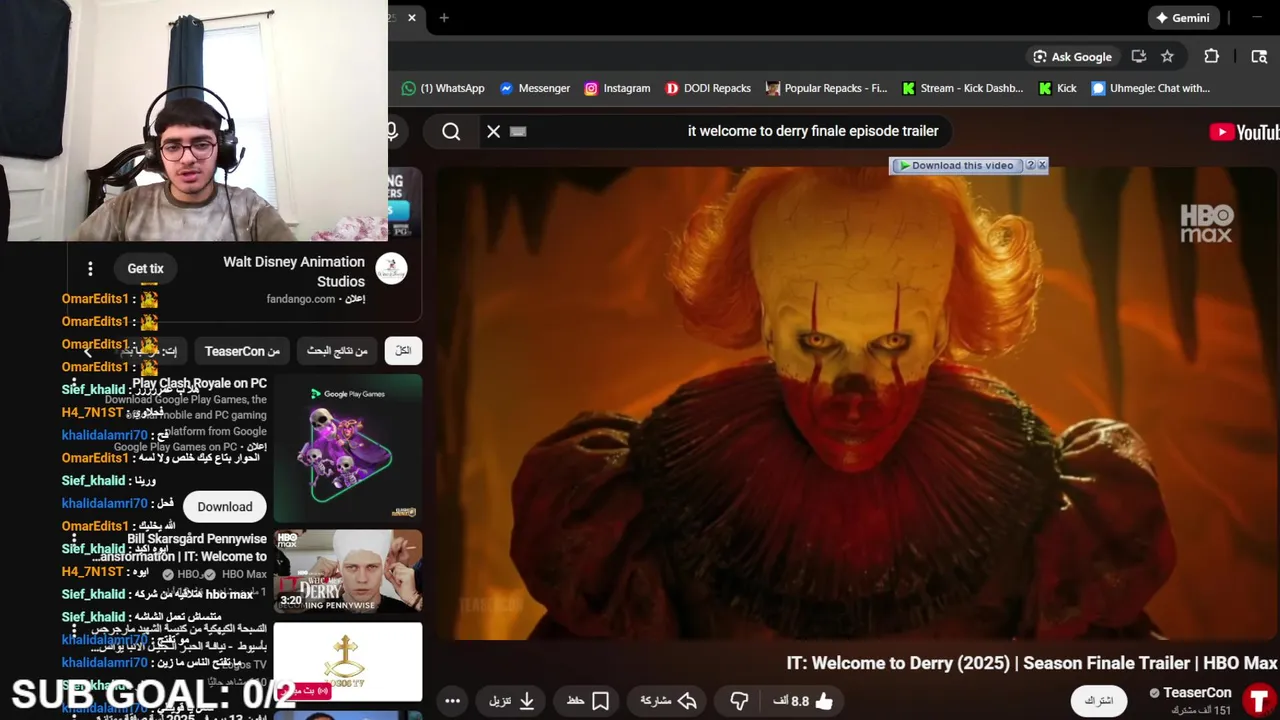1280x720 pixels.
Task: Open the Google Play Games ad thumbnail
Action: [x=348, y=448]
